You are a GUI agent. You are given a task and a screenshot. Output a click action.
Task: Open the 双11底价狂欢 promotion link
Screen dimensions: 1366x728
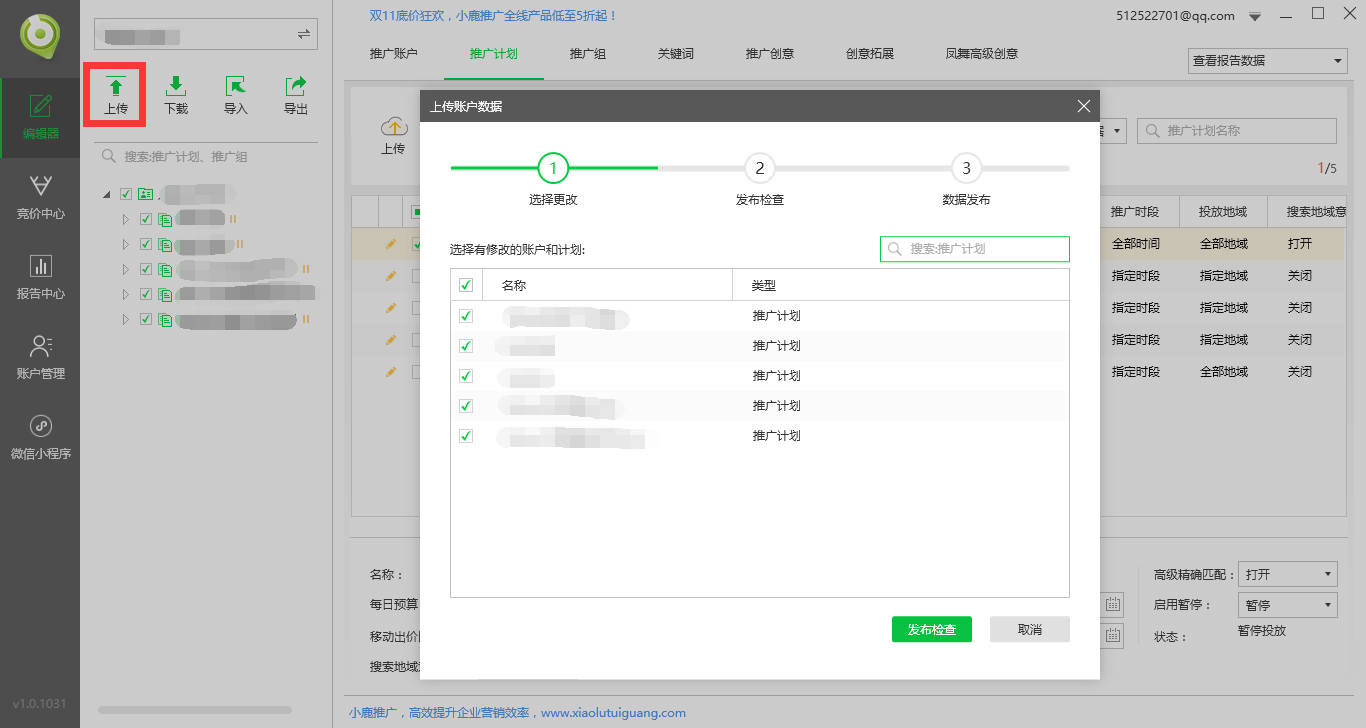tap(494, 16)
